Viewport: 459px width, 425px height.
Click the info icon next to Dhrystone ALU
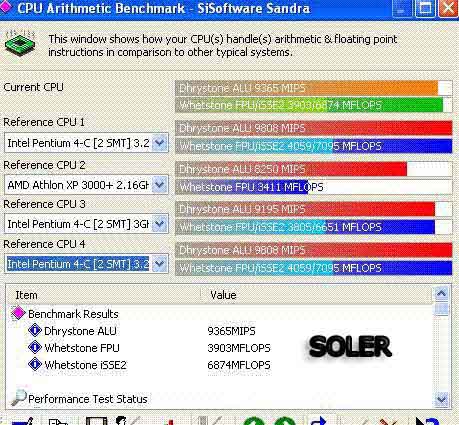coord(35,330)
